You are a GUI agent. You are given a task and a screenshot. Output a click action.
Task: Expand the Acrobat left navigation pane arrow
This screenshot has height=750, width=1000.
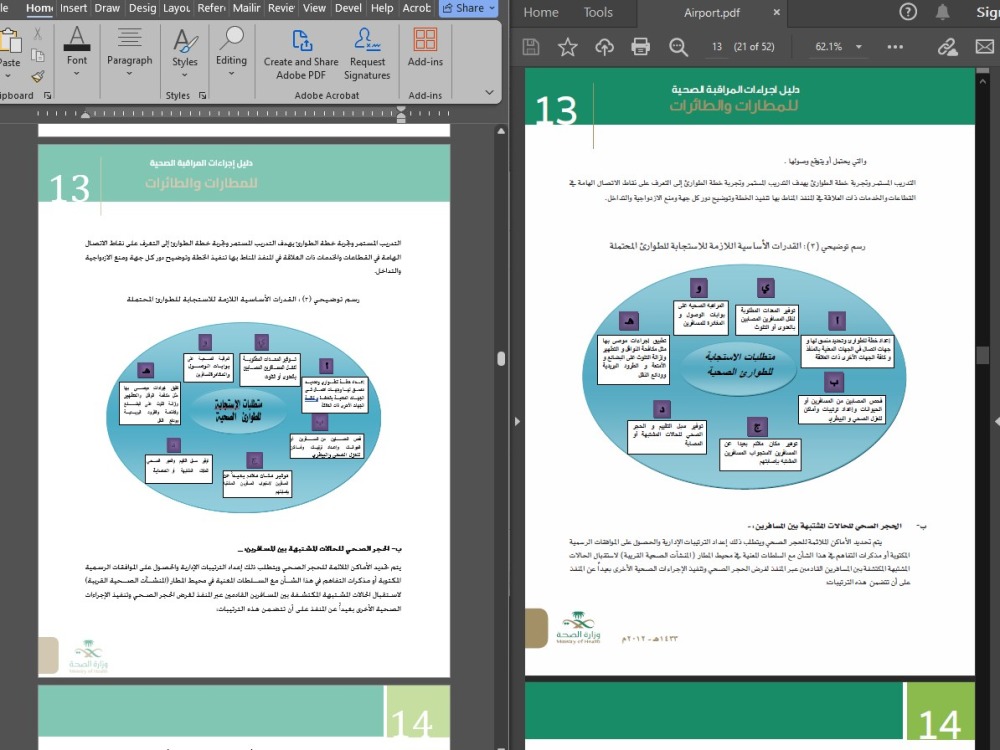pos(517,422)
